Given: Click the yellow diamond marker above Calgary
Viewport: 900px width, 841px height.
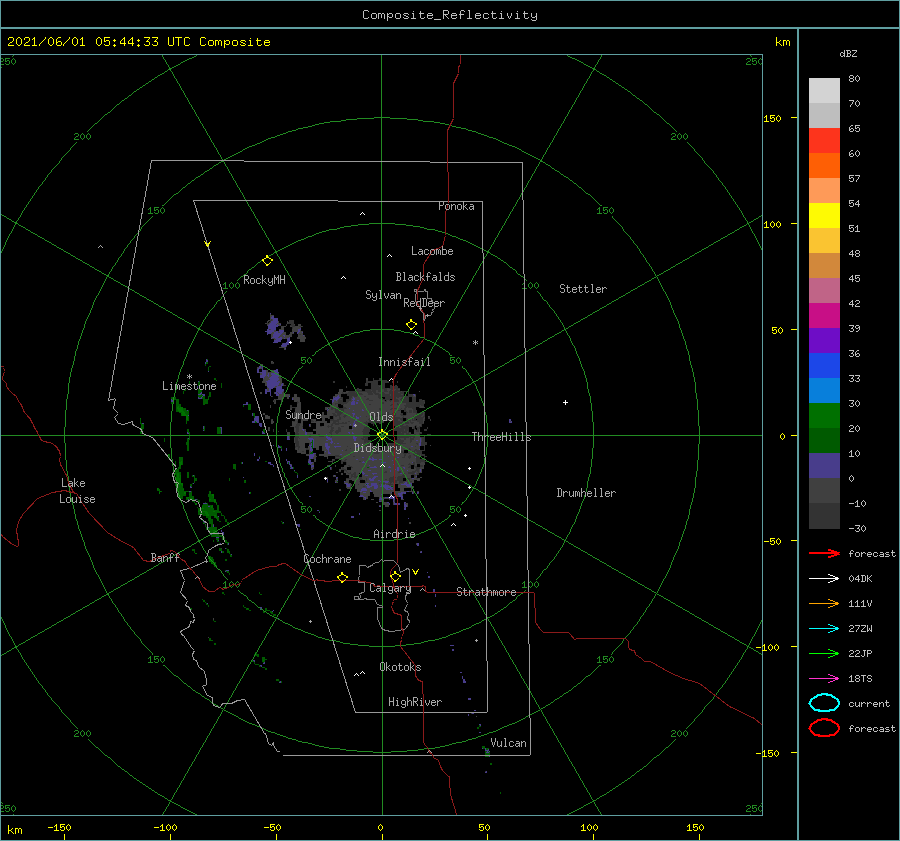Looking at the screenshot, I should (395, 576).
